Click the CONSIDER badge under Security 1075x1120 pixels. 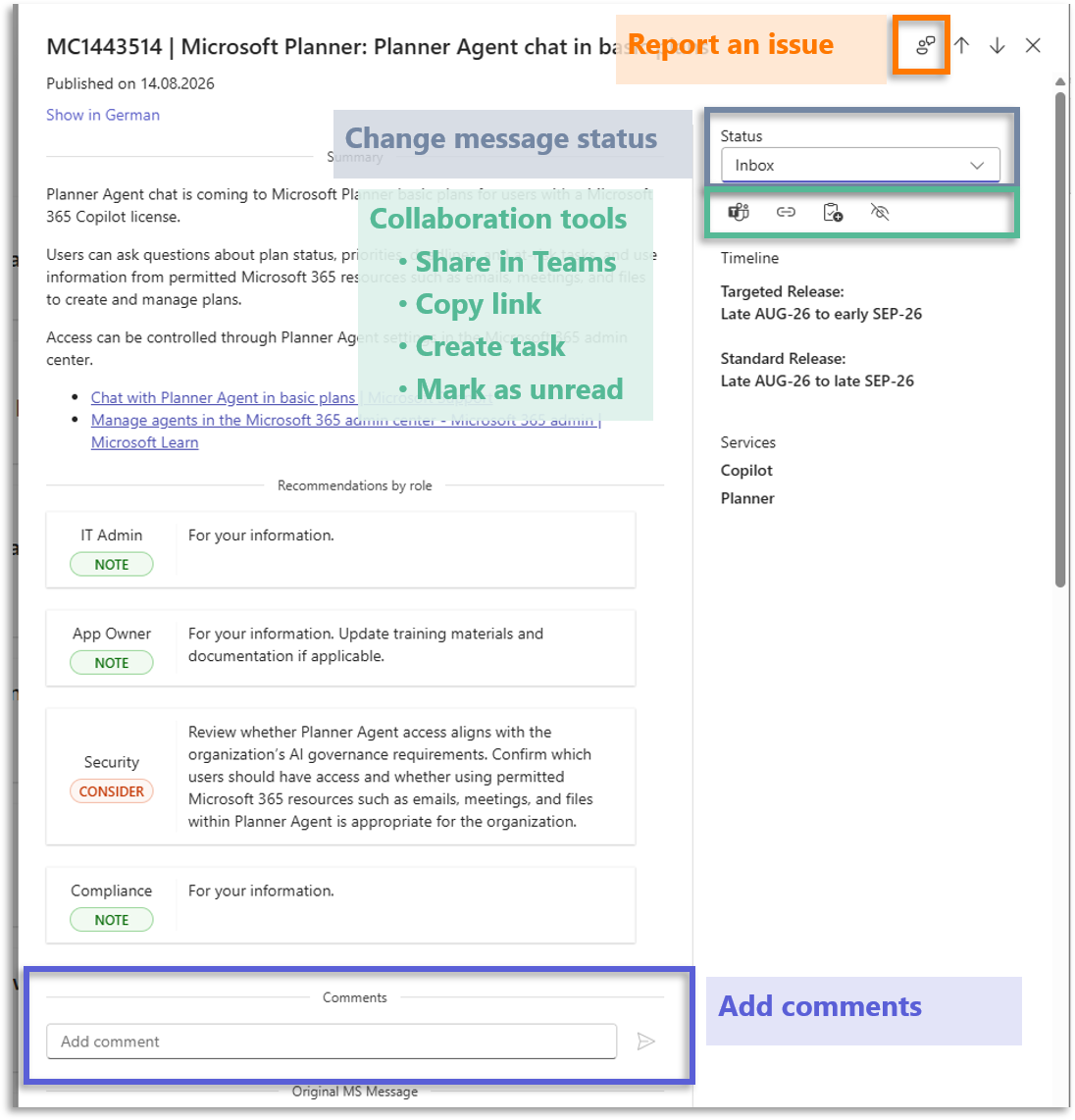(x=112, y=791)
